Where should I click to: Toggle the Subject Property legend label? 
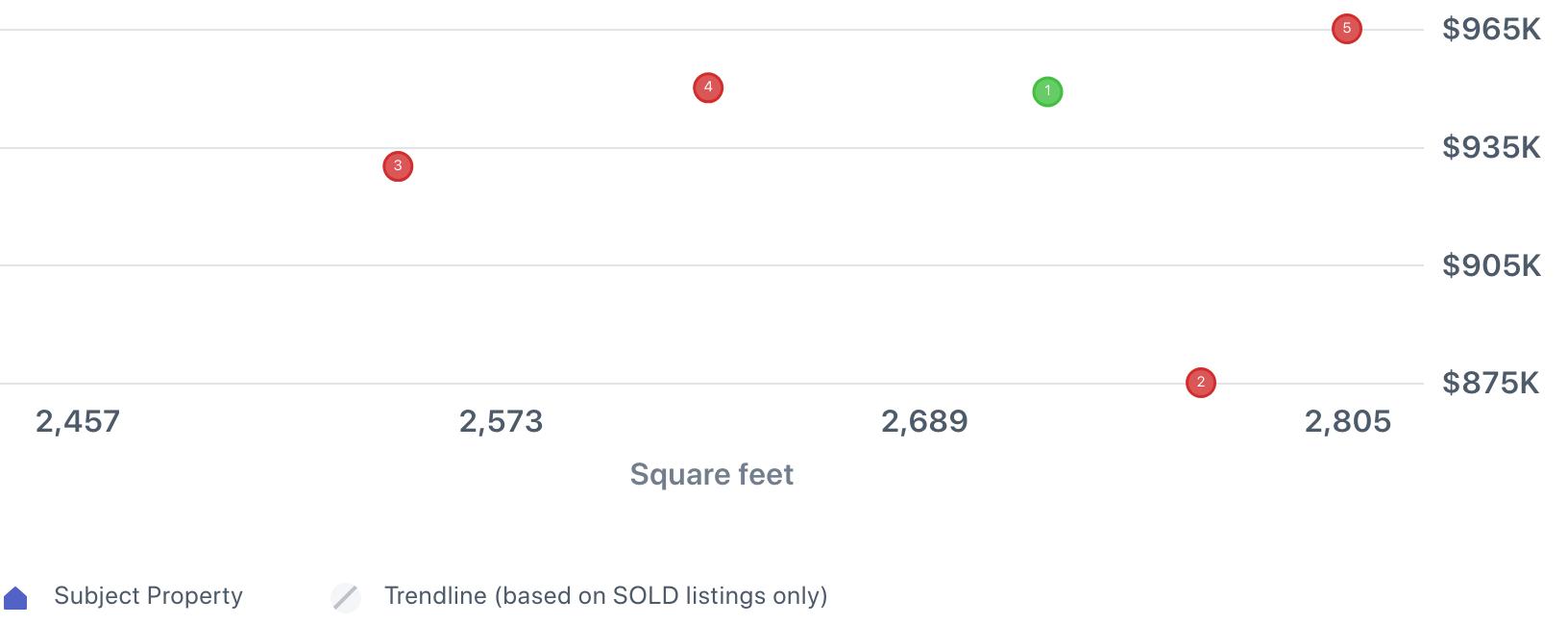[148, 596]
